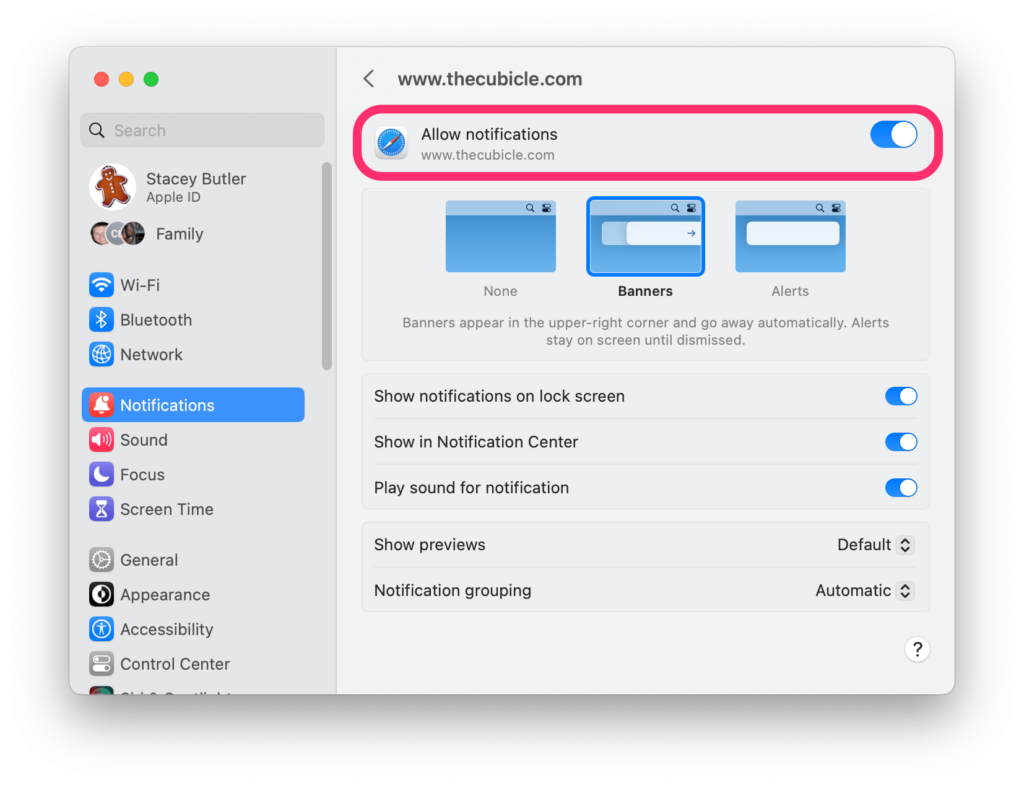This screenshot has width=1024, height=786.
Task: Minimize window with yellow button
Action: tap(126, 80)
